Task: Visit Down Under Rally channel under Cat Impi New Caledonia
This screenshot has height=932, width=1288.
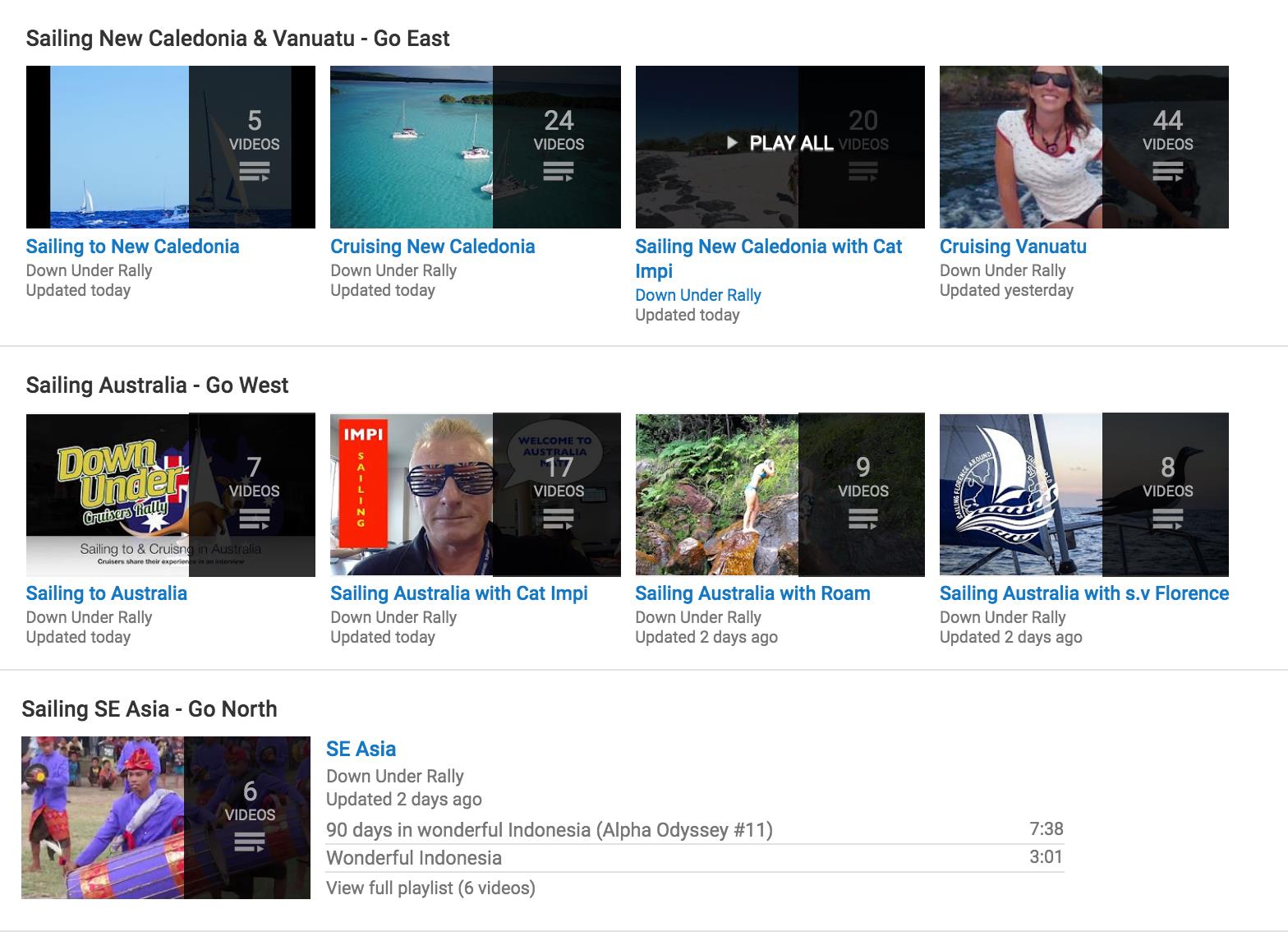Action: (698, 295)
